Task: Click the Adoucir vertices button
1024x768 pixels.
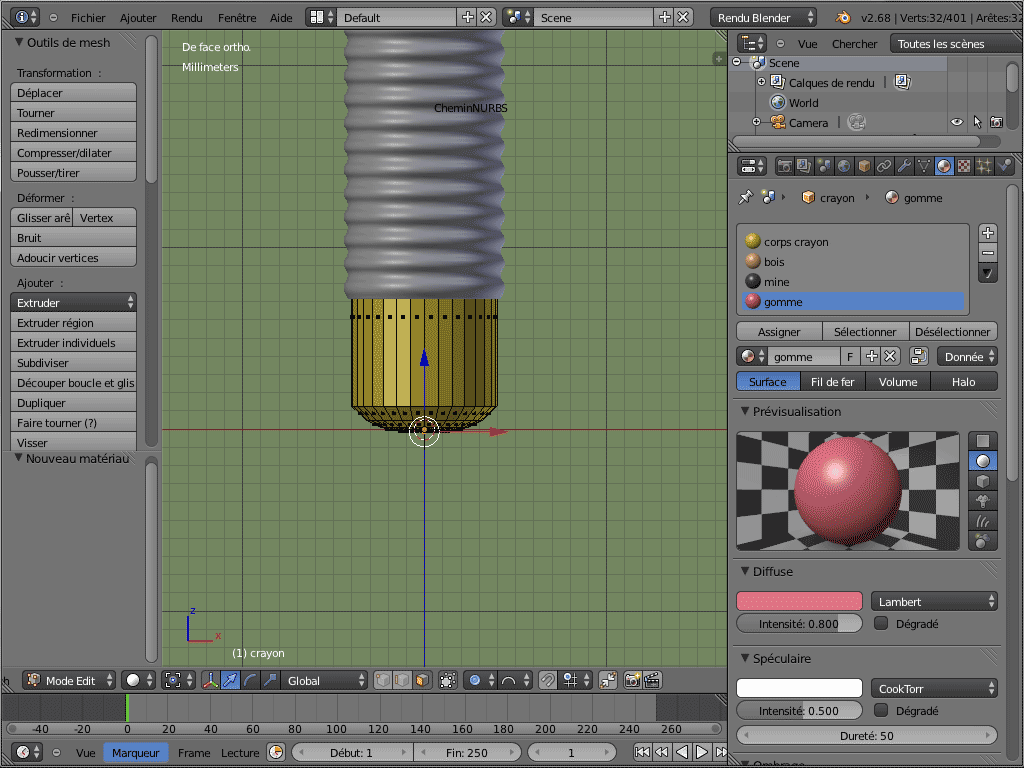Action: coord(74,258)
